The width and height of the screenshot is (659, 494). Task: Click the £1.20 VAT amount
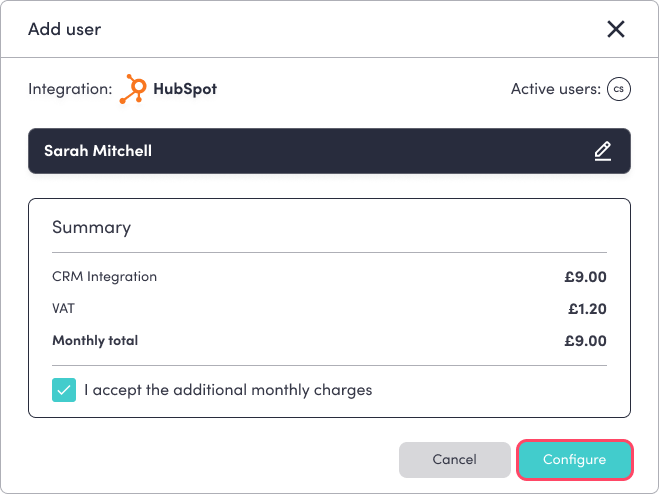coord(586,309)
